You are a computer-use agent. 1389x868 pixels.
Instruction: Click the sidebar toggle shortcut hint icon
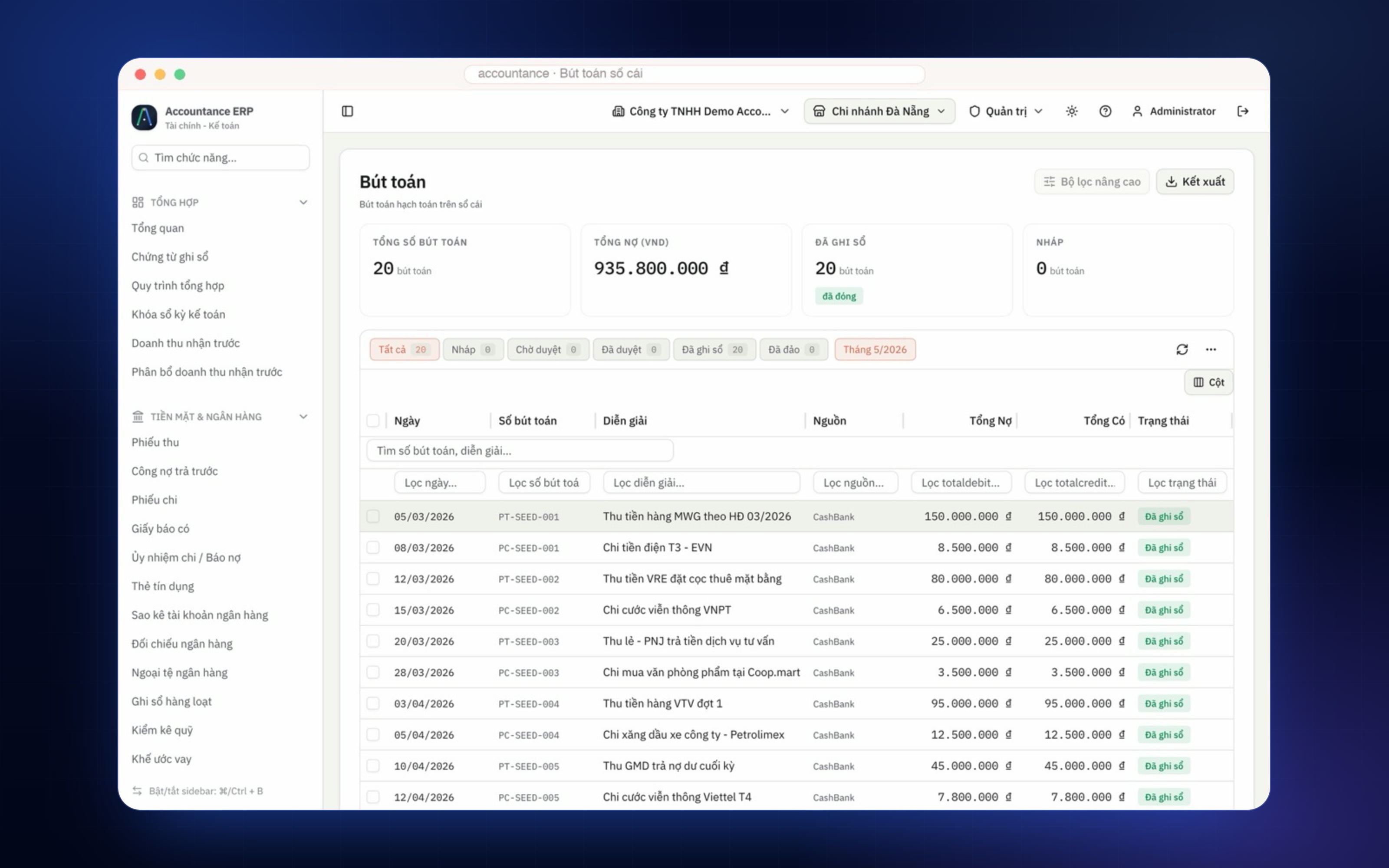tap(137, 790)
